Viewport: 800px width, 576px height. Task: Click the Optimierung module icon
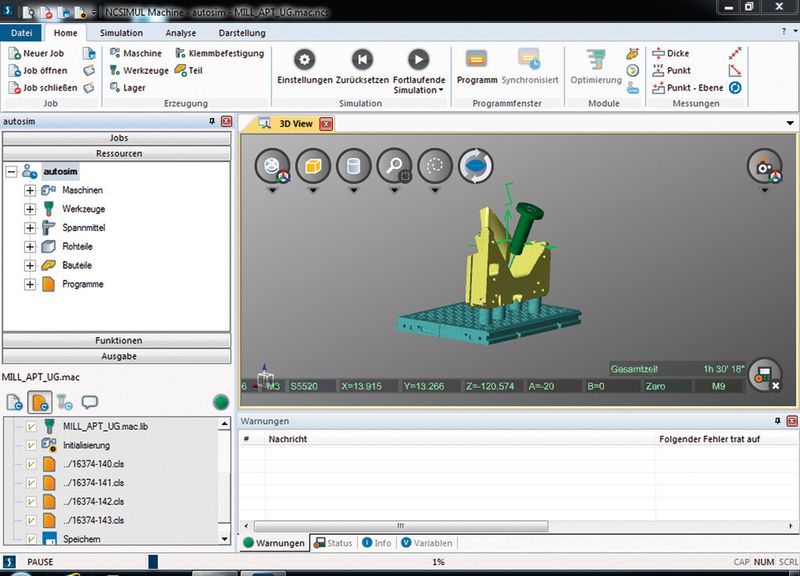[596, 60]
